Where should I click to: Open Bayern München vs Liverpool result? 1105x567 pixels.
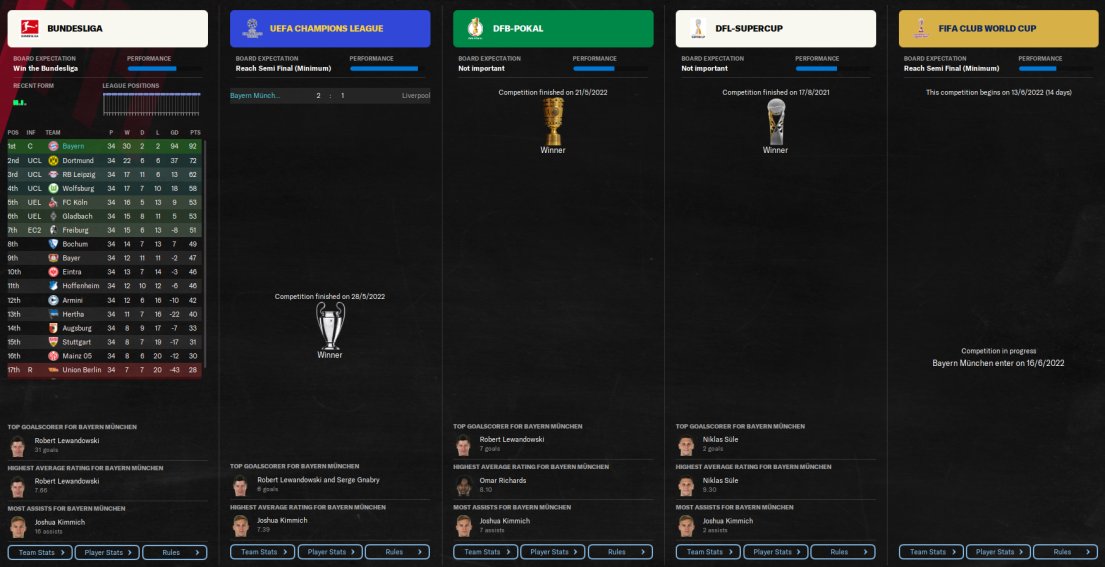(330, 95)
